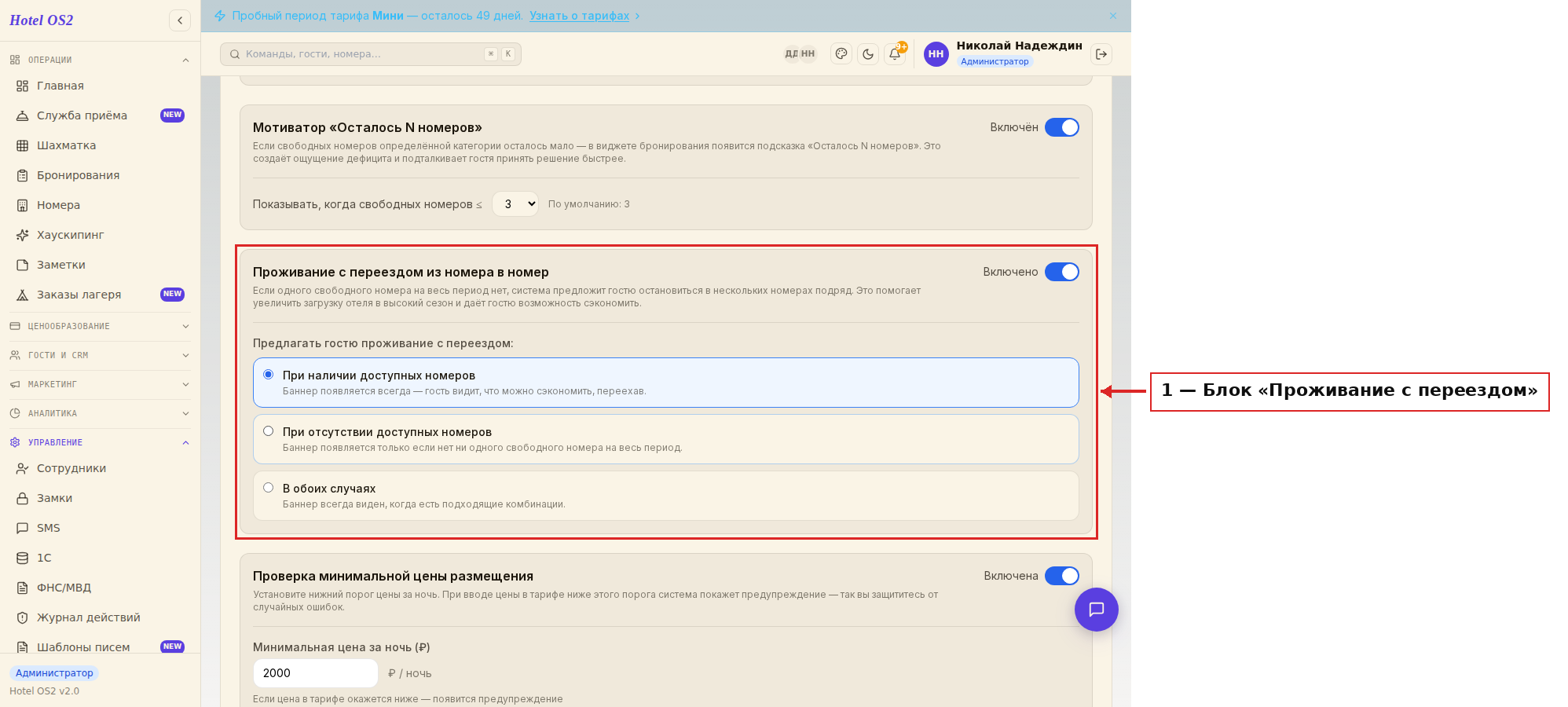Click the ФНС/МВД document icon

click(x=22, y=588)
